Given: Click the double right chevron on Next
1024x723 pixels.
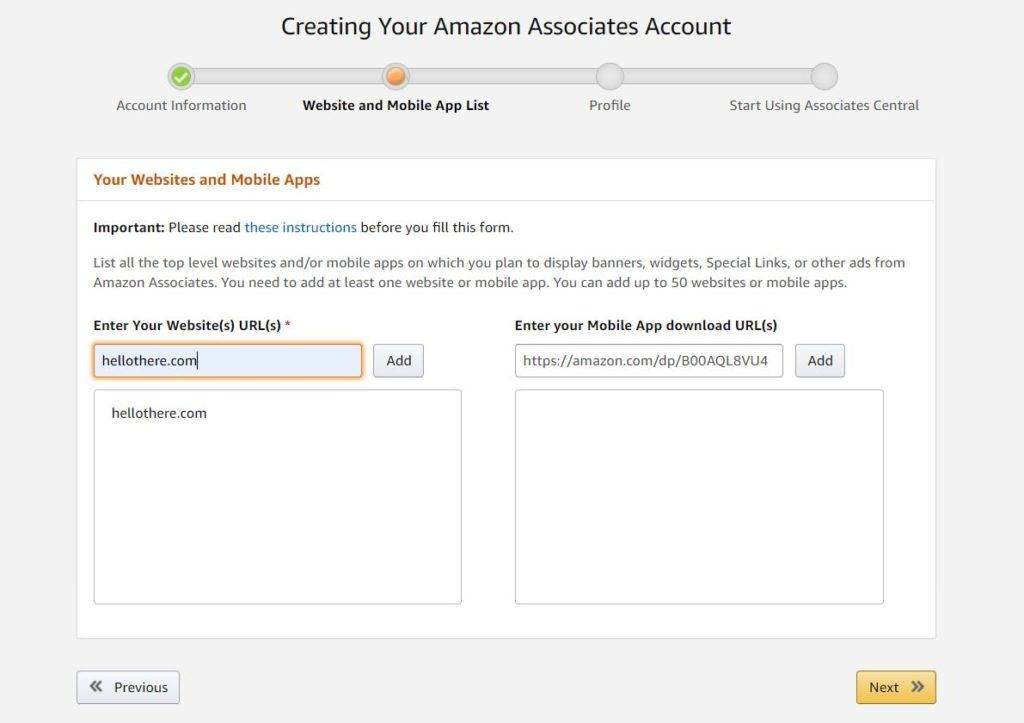Looking at the screenshot, I should click(x=917, y=687).
